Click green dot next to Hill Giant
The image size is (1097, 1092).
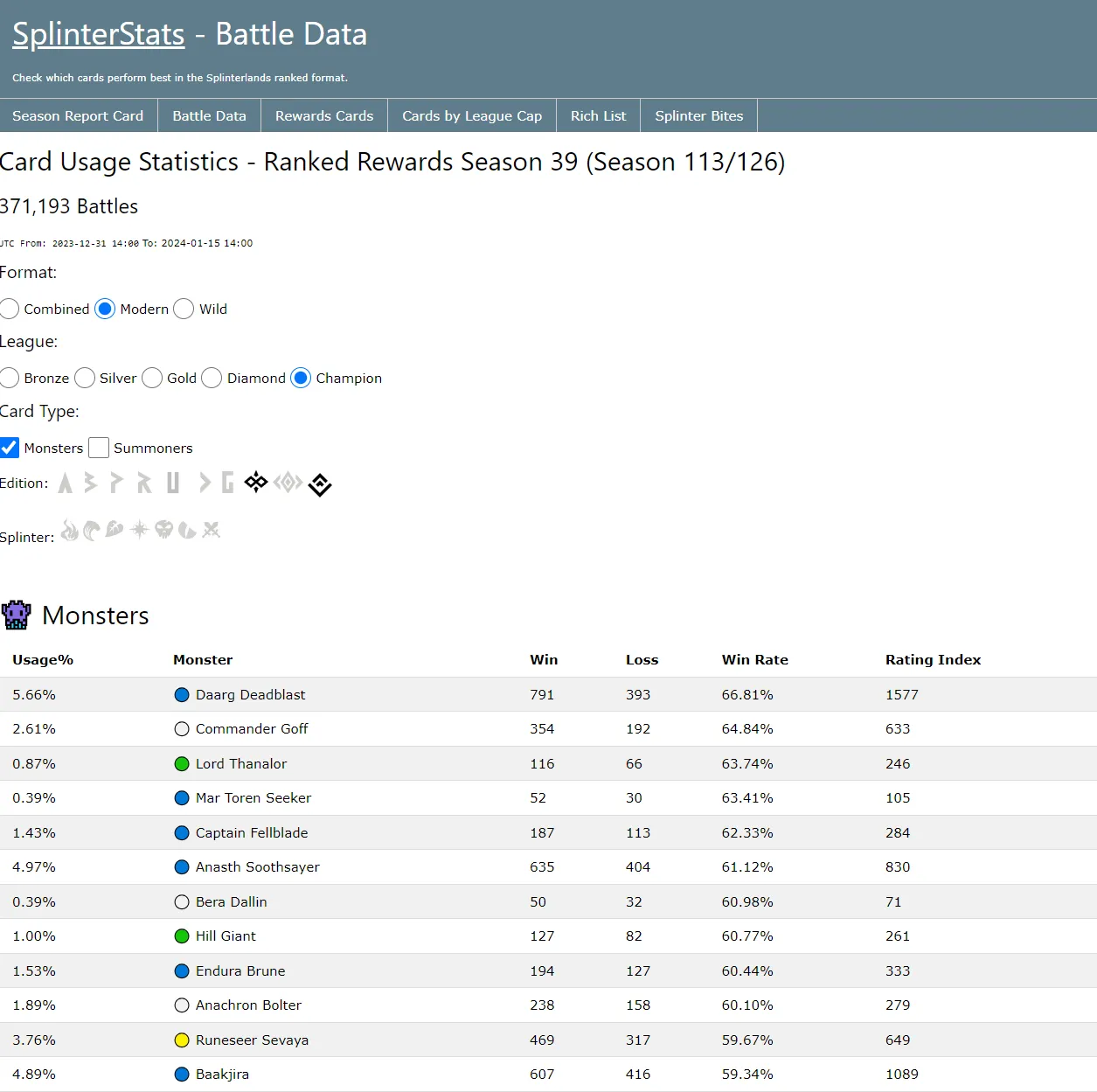pos(182,936)
